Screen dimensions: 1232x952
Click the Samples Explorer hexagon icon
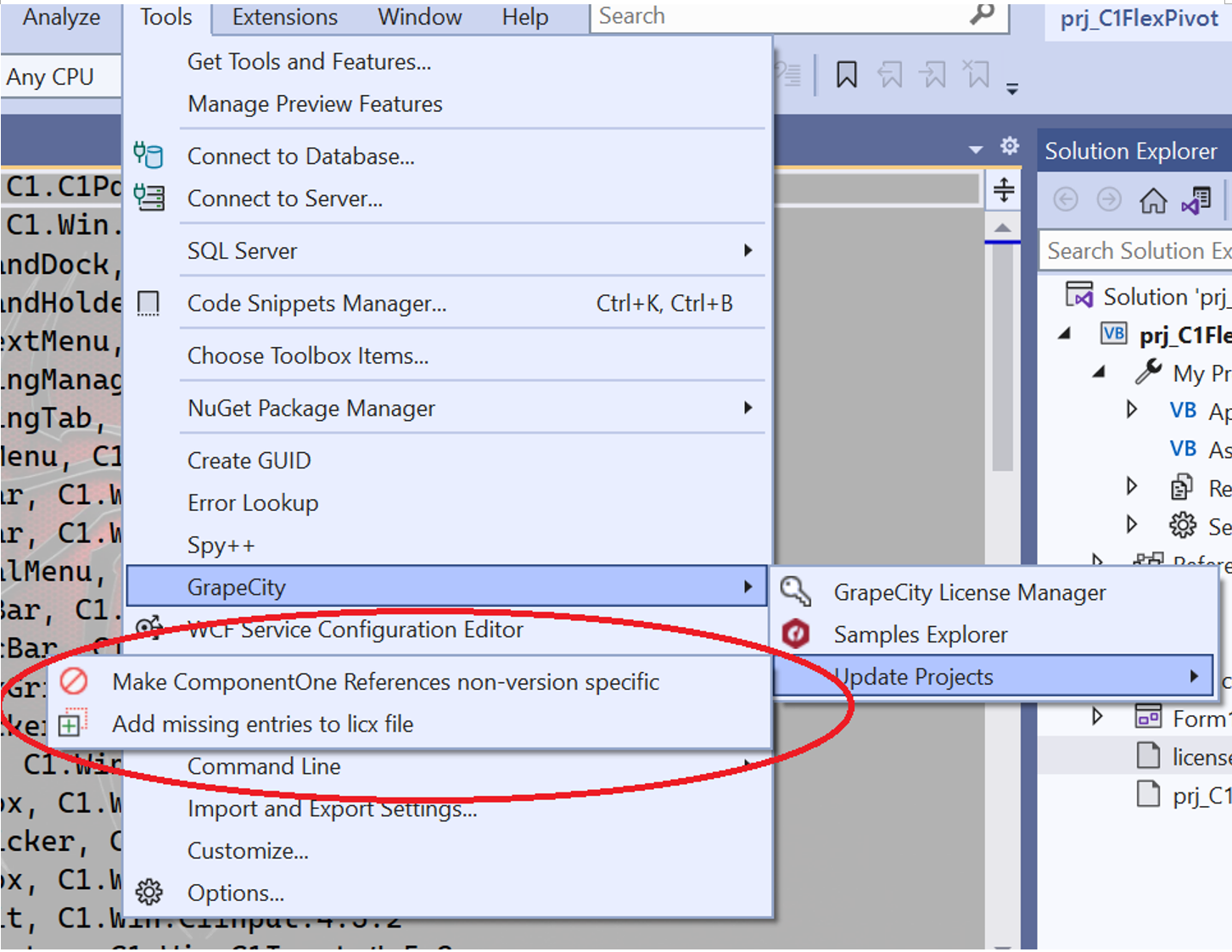point(796,634)
